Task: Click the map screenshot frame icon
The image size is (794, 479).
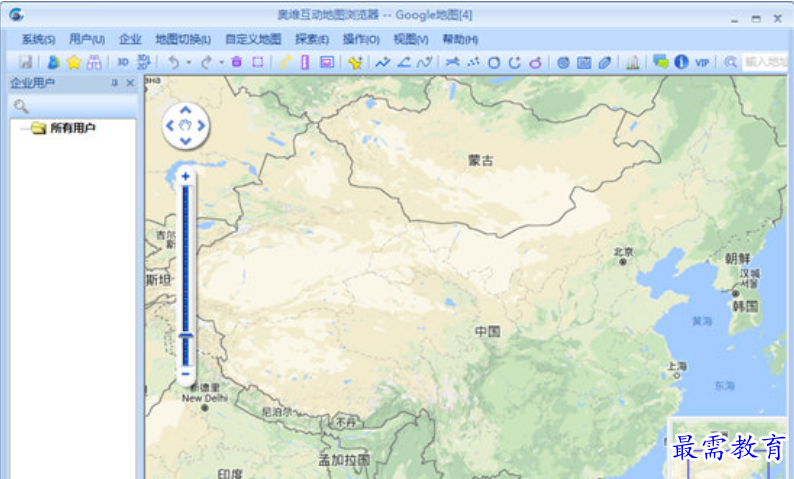Action: (x=327, y=62)
